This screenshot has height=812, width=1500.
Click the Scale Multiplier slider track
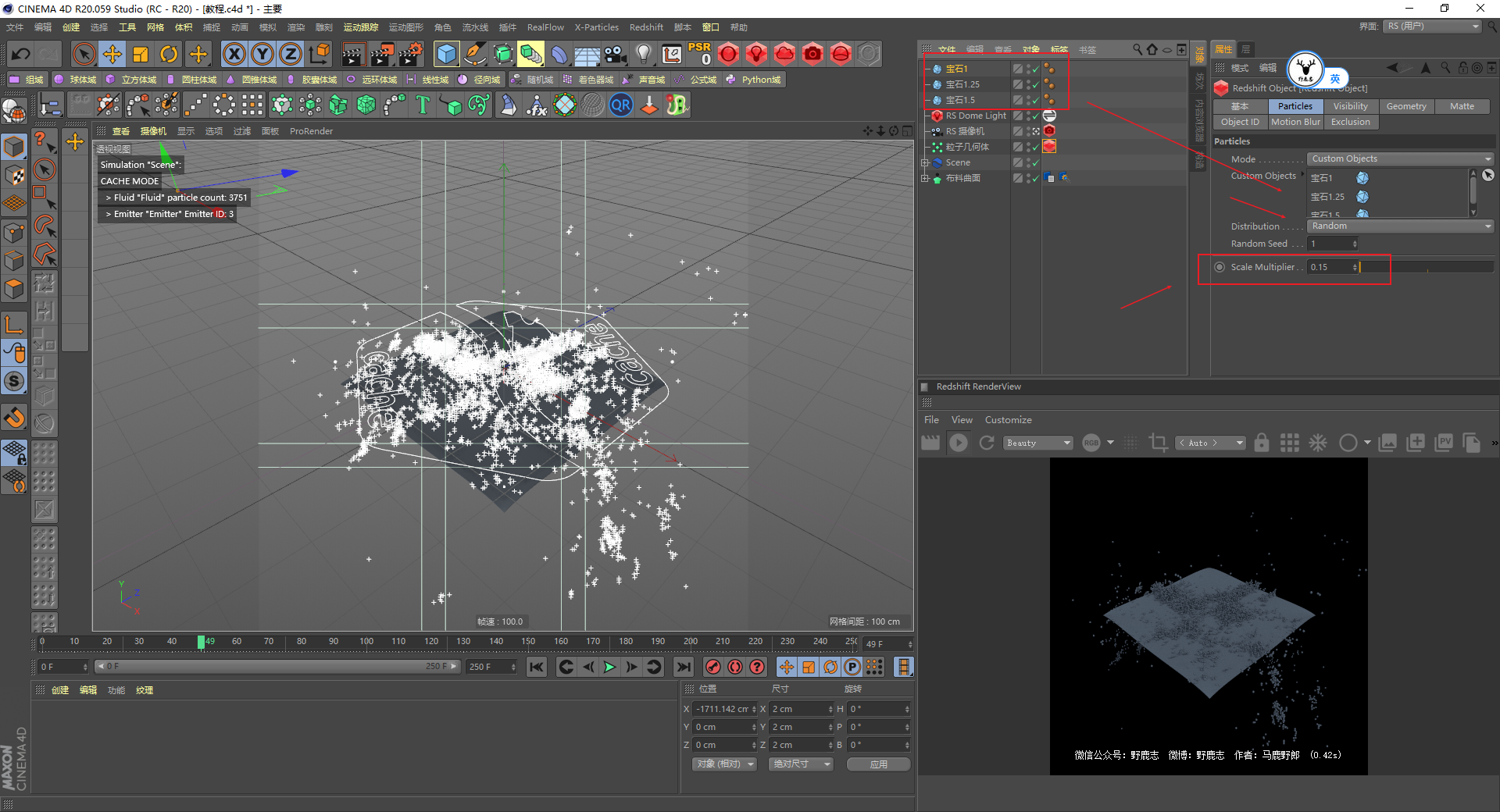point(1426,267)
